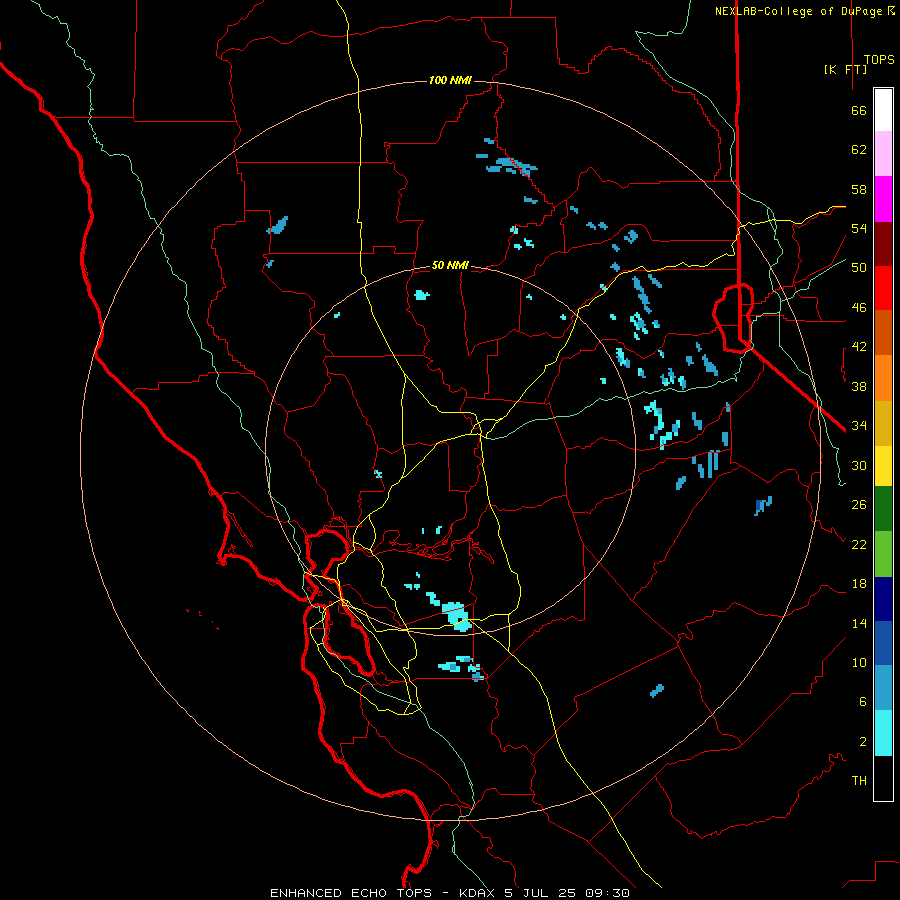Click the largest cyan echo below the 50 NMI ring
Image resolution: width=900 pixels, height=900 pixels.
(x=457, y=616)
